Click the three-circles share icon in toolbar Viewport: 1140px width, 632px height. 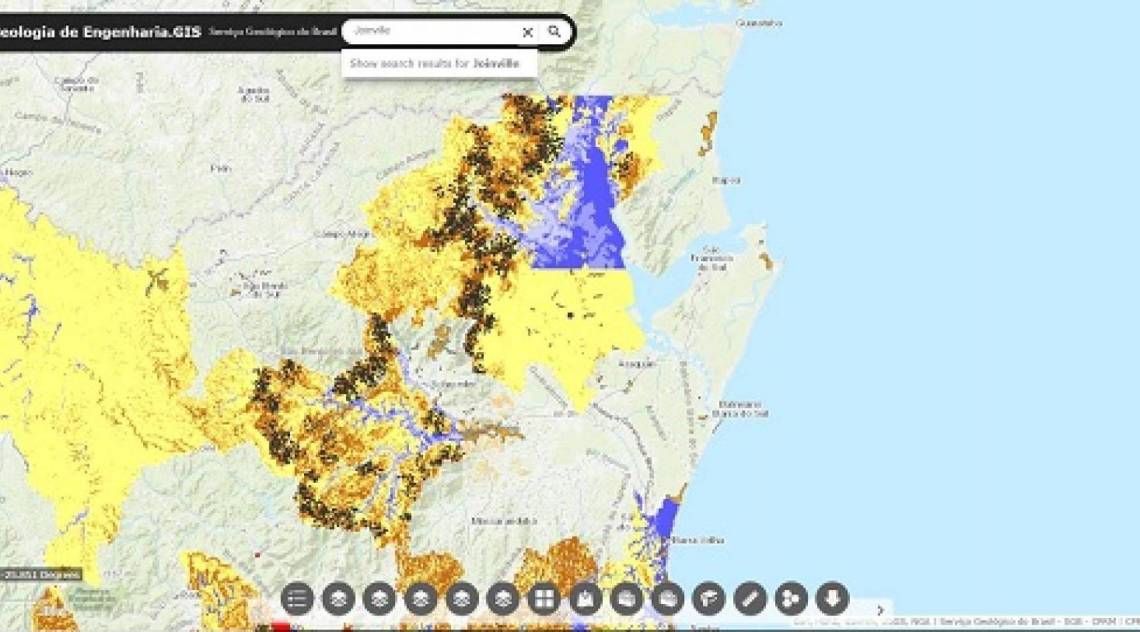[790, 599]
